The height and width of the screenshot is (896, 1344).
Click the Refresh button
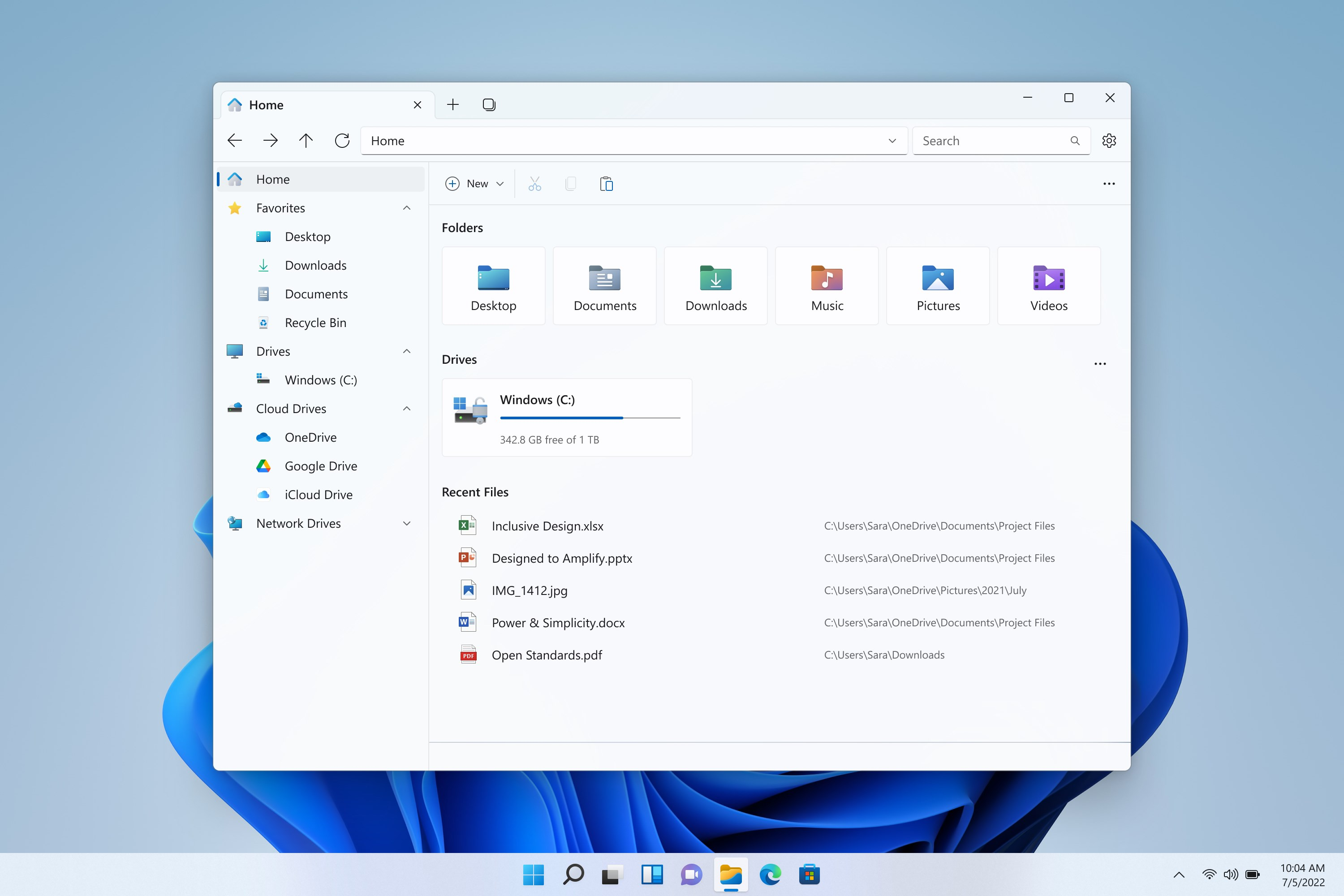click(342, 141)
